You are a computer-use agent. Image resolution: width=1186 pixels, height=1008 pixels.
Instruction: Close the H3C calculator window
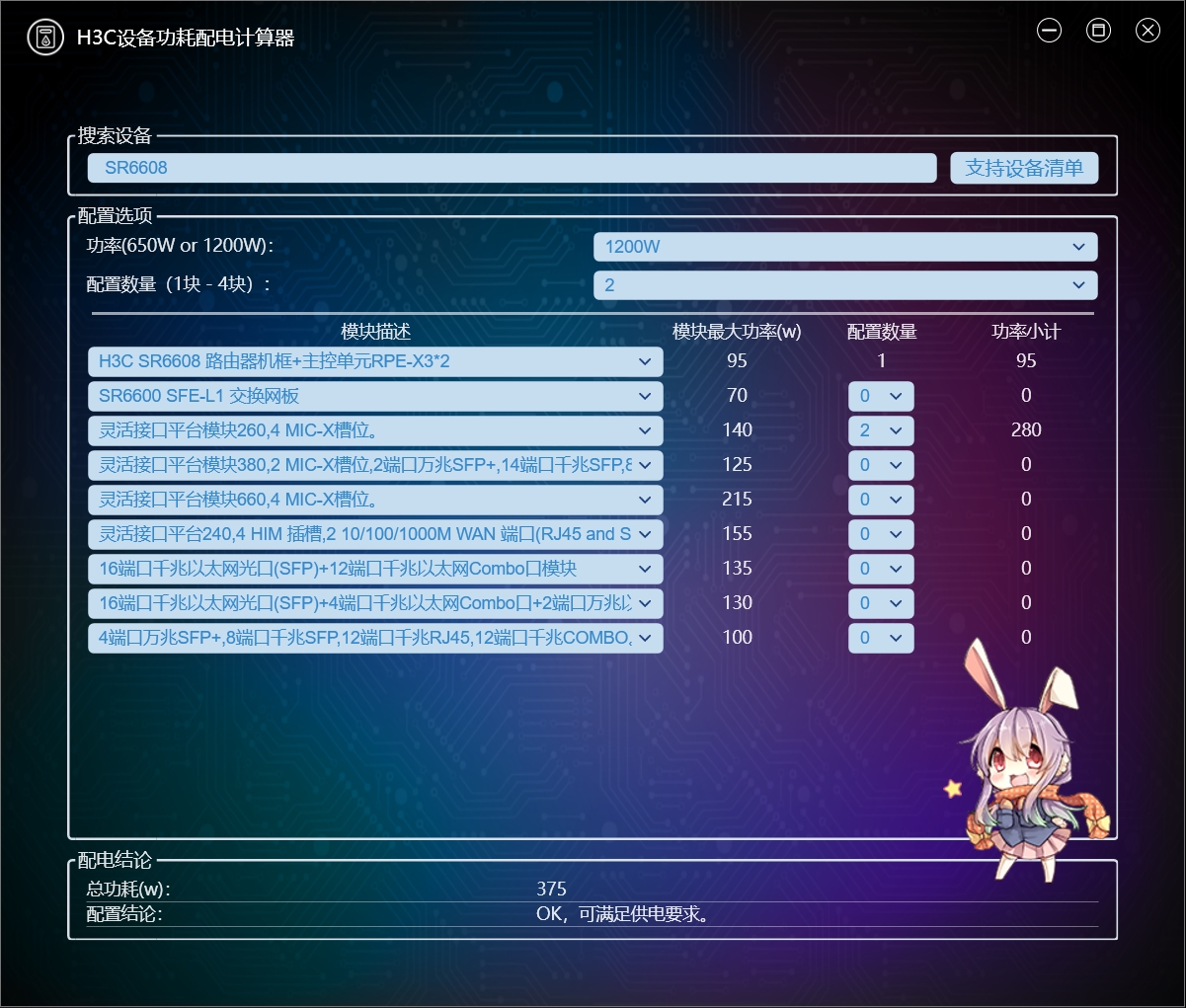tap(1147, 31)
